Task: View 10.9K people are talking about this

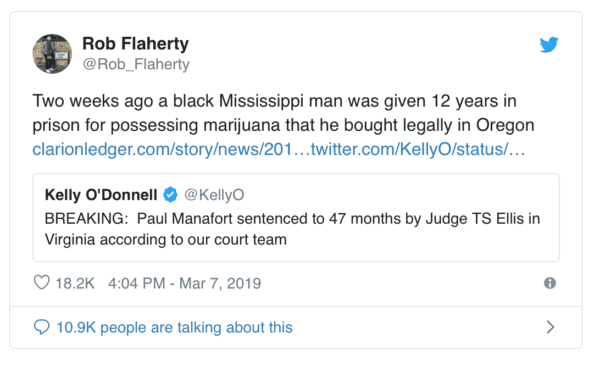Action: [x=174, y=328]
